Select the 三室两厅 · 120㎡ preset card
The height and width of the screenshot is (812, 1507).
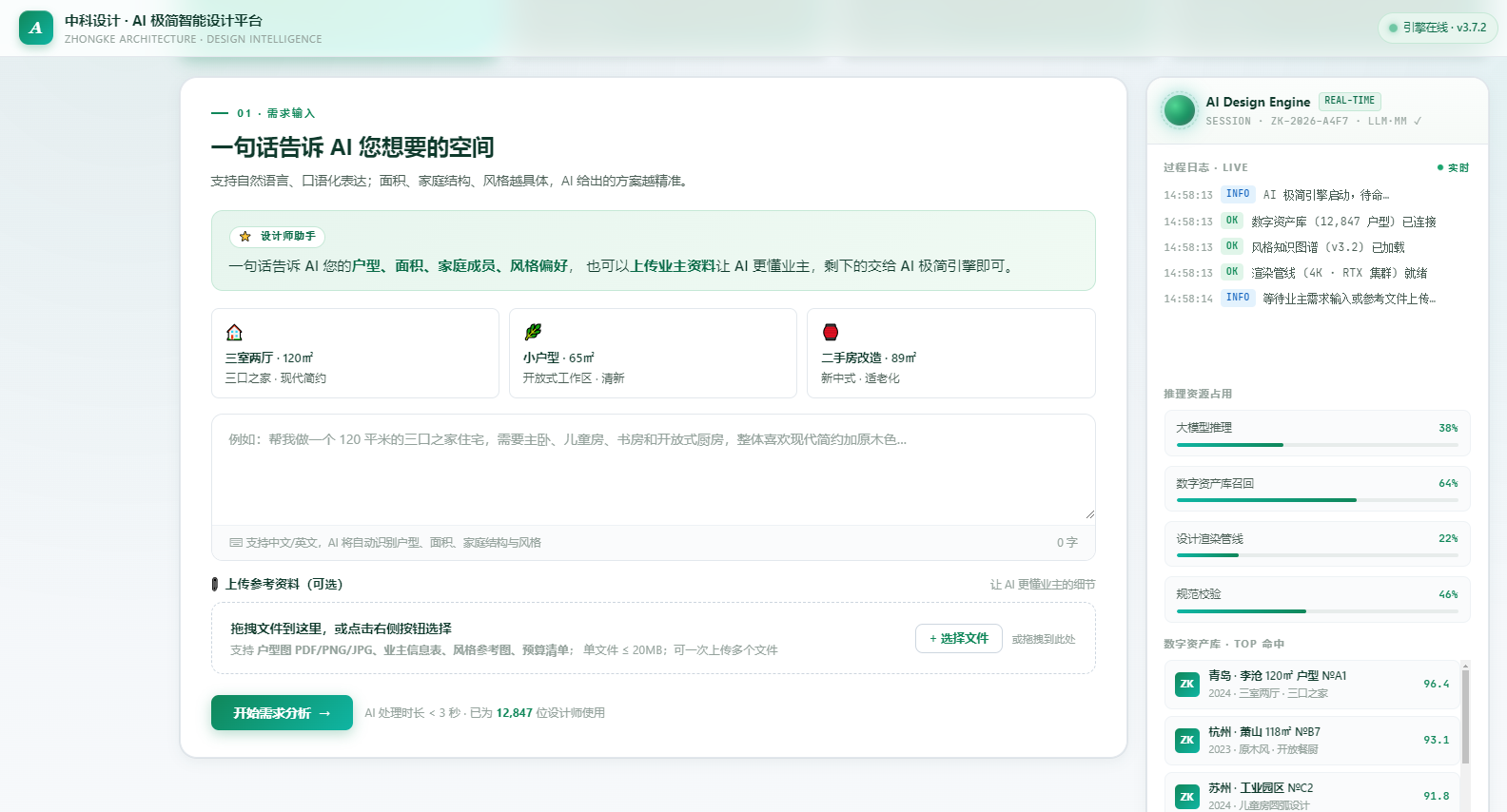pyautogui.click(x=355, y=354)
